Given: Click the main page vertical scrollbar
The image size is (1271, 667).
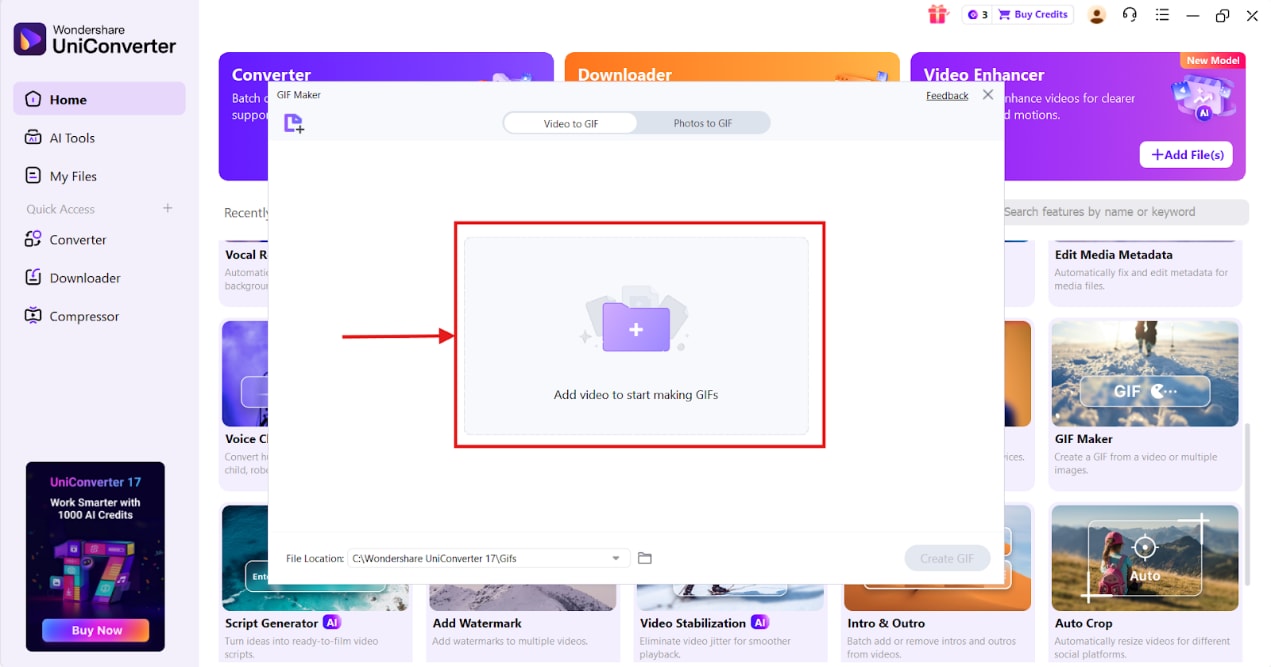Looking at the screenshot, I should [1246, 503].
